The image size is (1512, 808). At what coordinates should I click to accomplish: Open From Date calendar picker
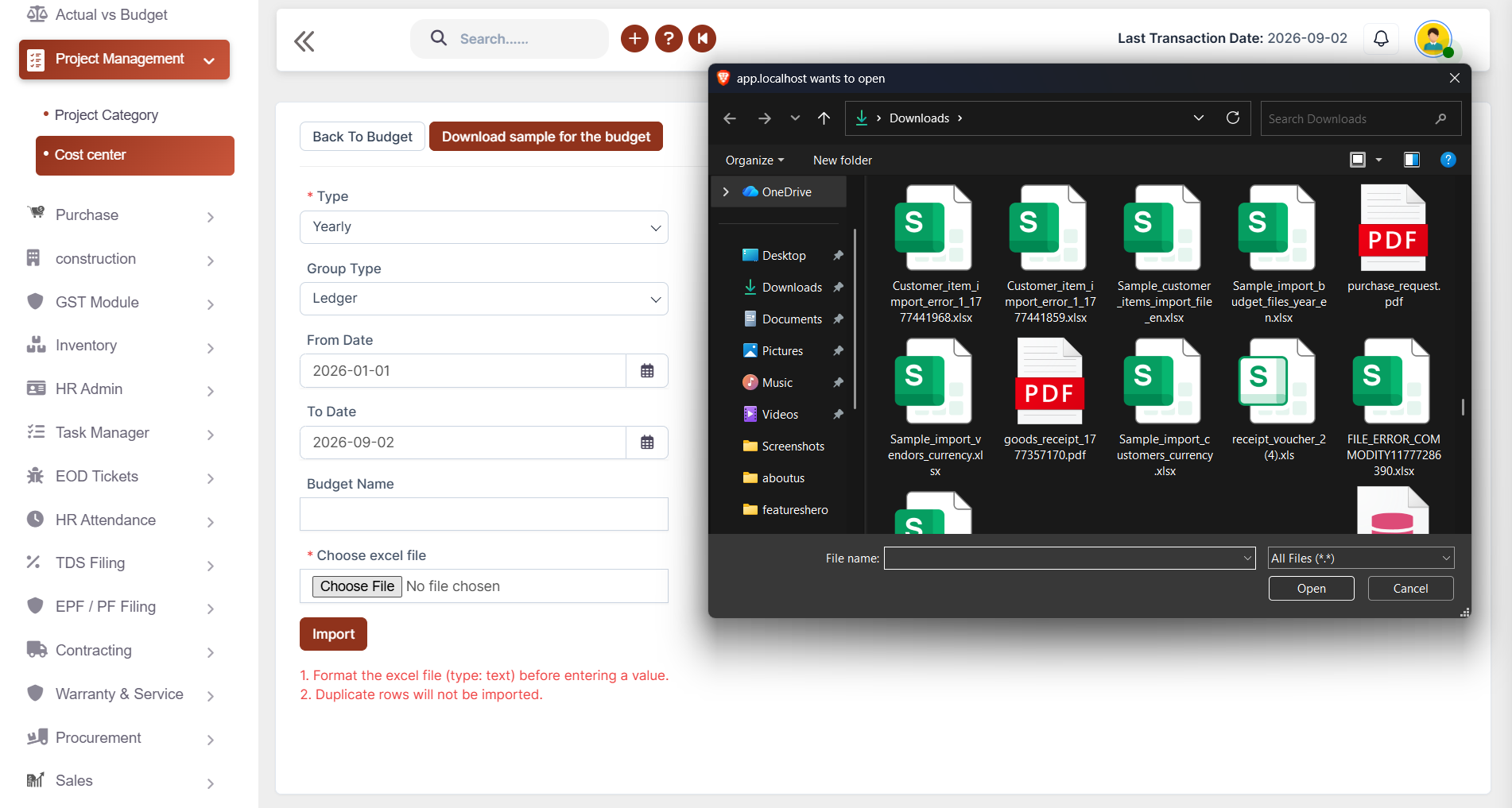coord(647,371)
